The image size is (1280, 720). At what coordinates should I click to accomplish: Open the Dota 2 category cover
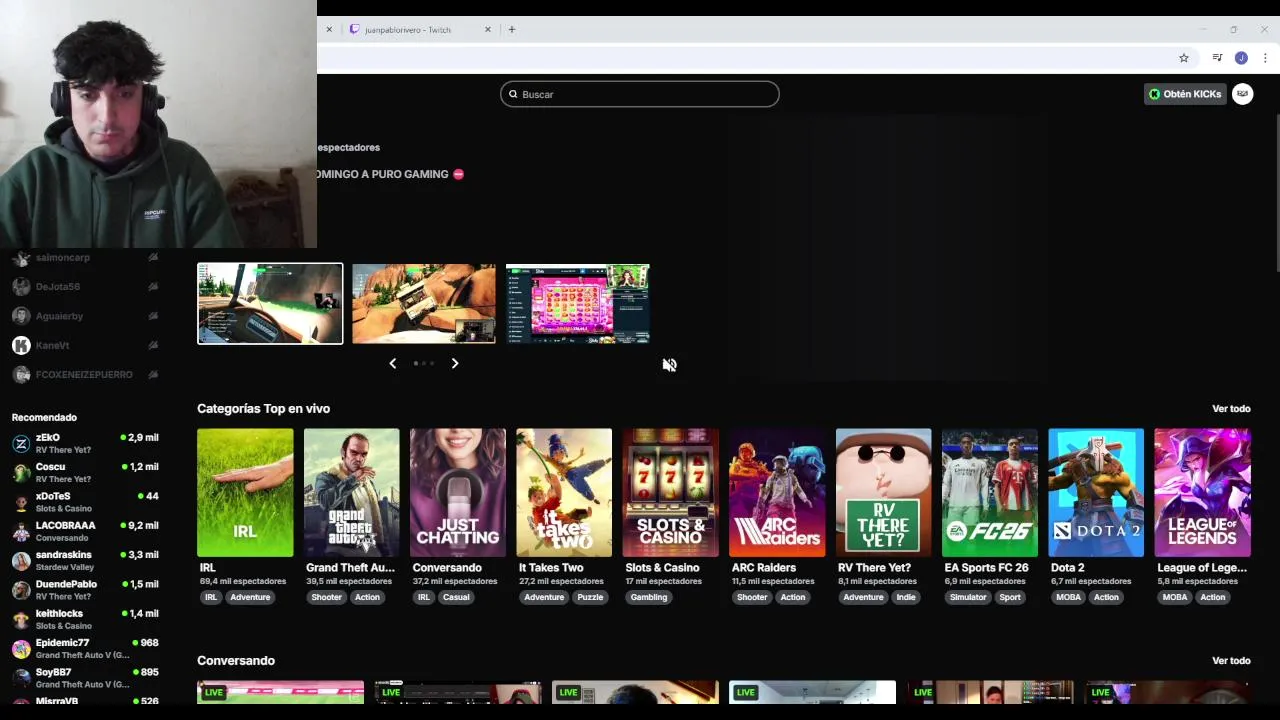click(x=1096, y=493)
